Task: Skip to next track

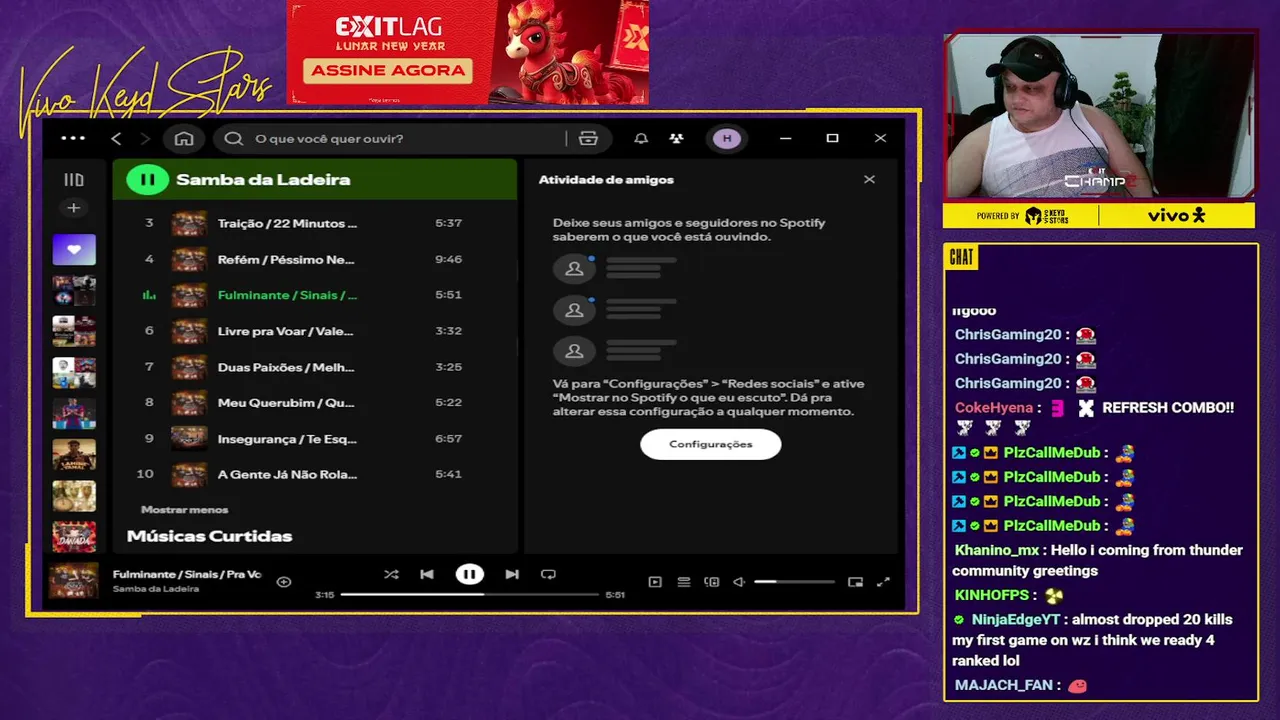Action: pos(512,574)
